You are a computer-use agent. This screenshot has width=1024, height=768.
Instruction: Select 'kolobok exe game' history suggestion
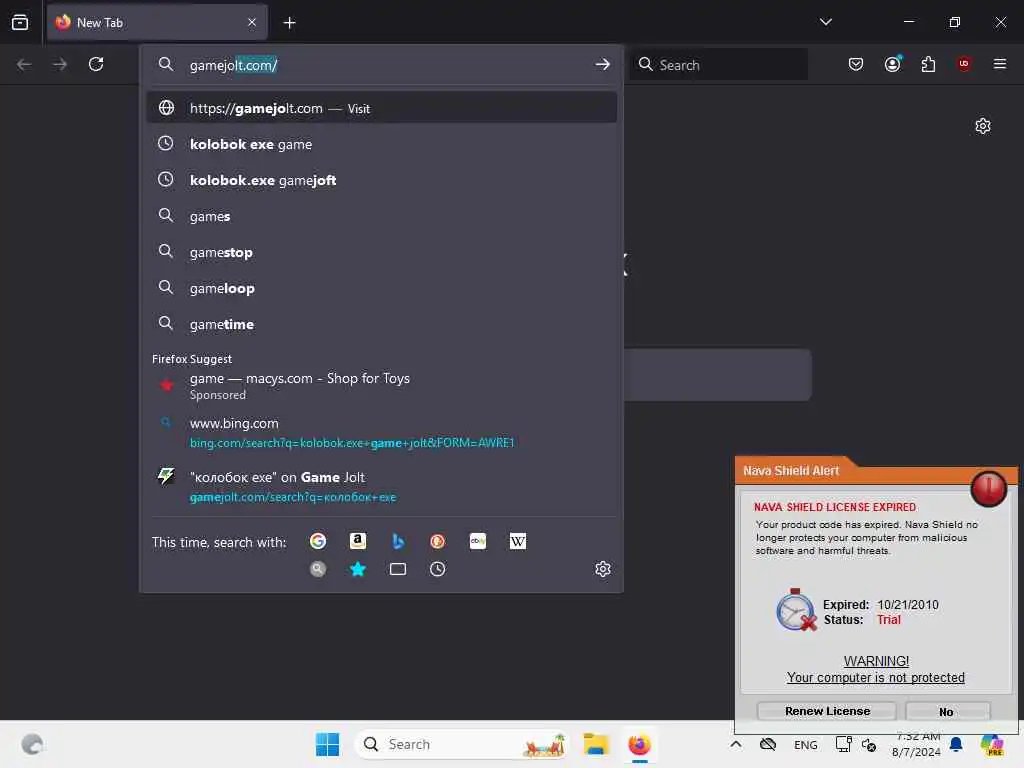[382, 144]
